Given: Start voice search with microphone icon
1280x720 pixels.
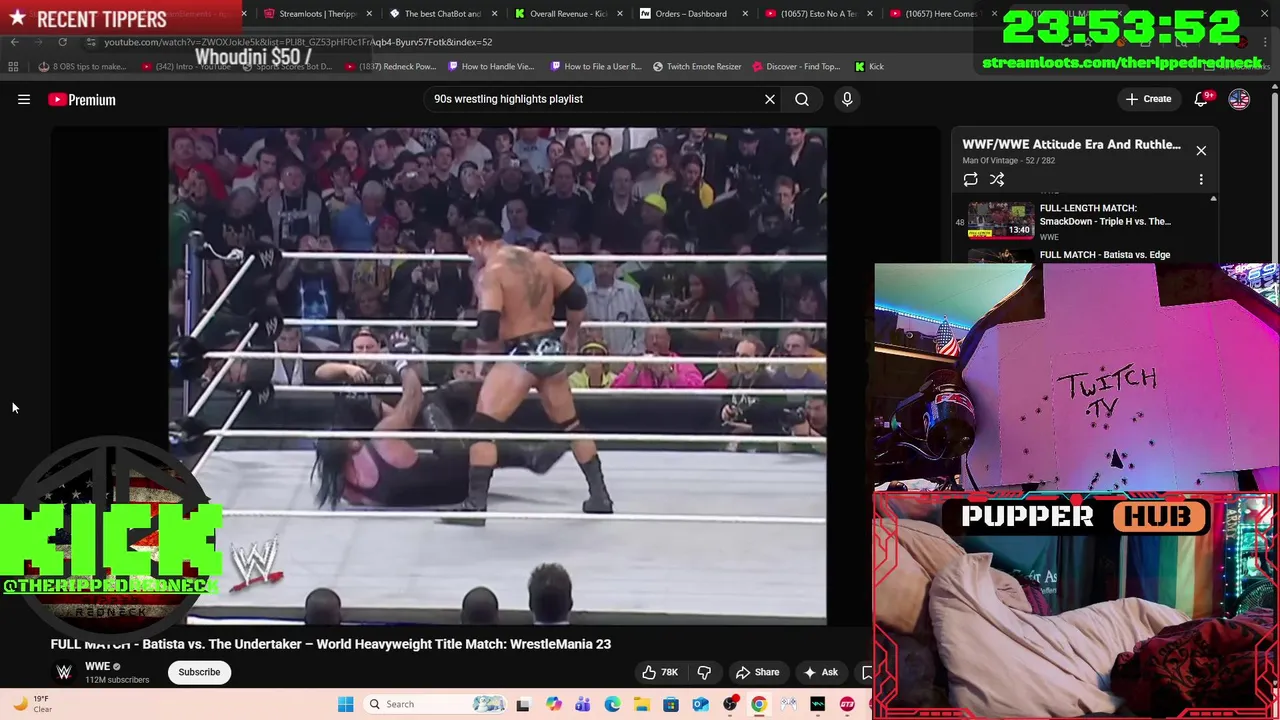Looking at the screenshot, I should pyautogui.click(x=847, y=99).
